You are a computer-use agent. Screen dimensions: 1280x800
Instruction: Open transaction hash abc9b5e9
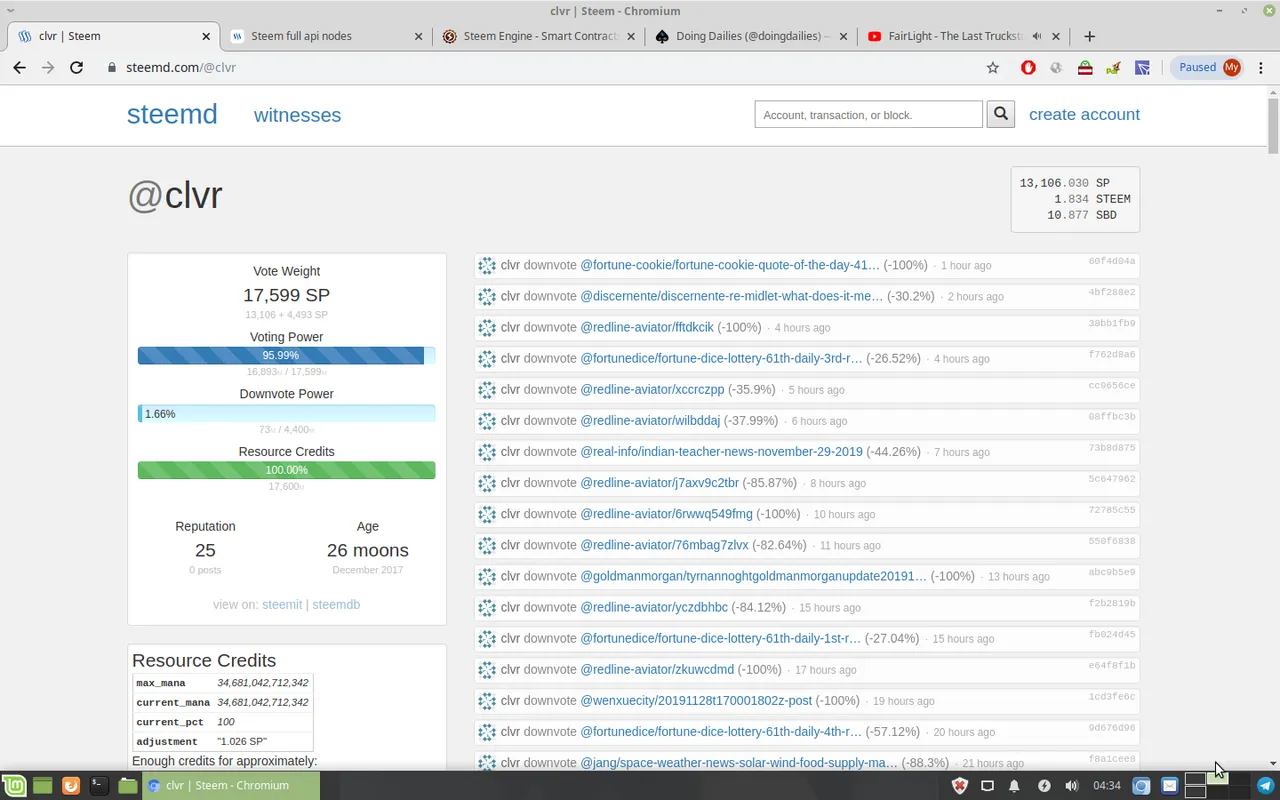coord(1112,572)
